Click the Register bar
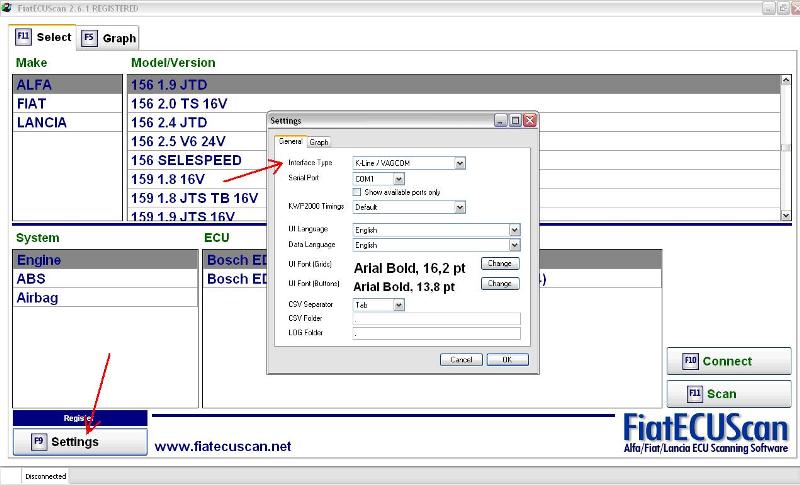The width and height of the screenshot is (800, 485). point(80,418)
